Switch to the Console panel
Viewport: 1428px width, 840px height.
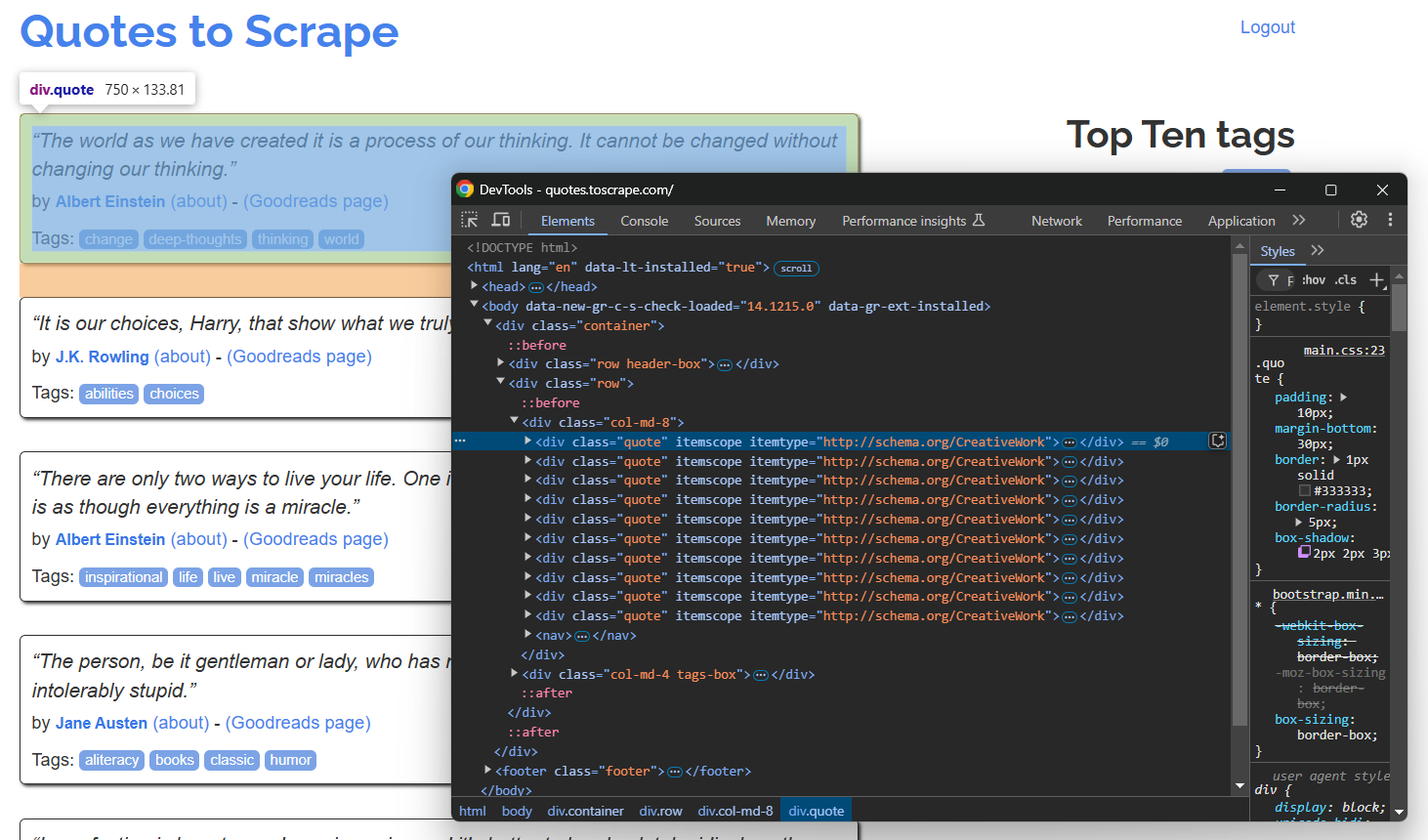click(644, 220)
